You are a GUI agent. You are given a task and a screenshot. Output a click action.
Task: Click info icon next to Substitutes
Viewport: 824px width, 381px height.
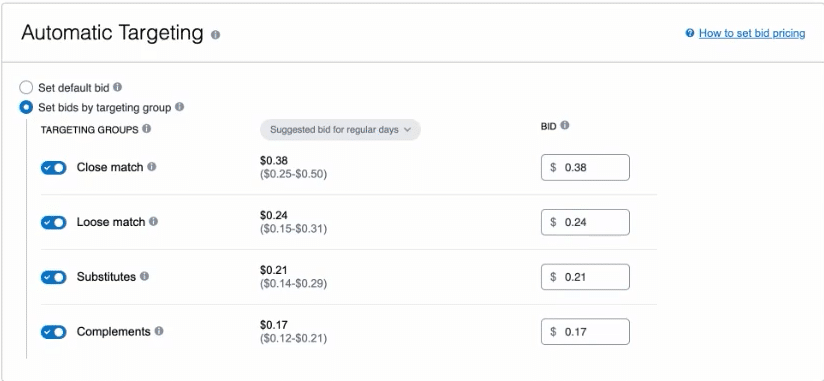coord(144,276)
